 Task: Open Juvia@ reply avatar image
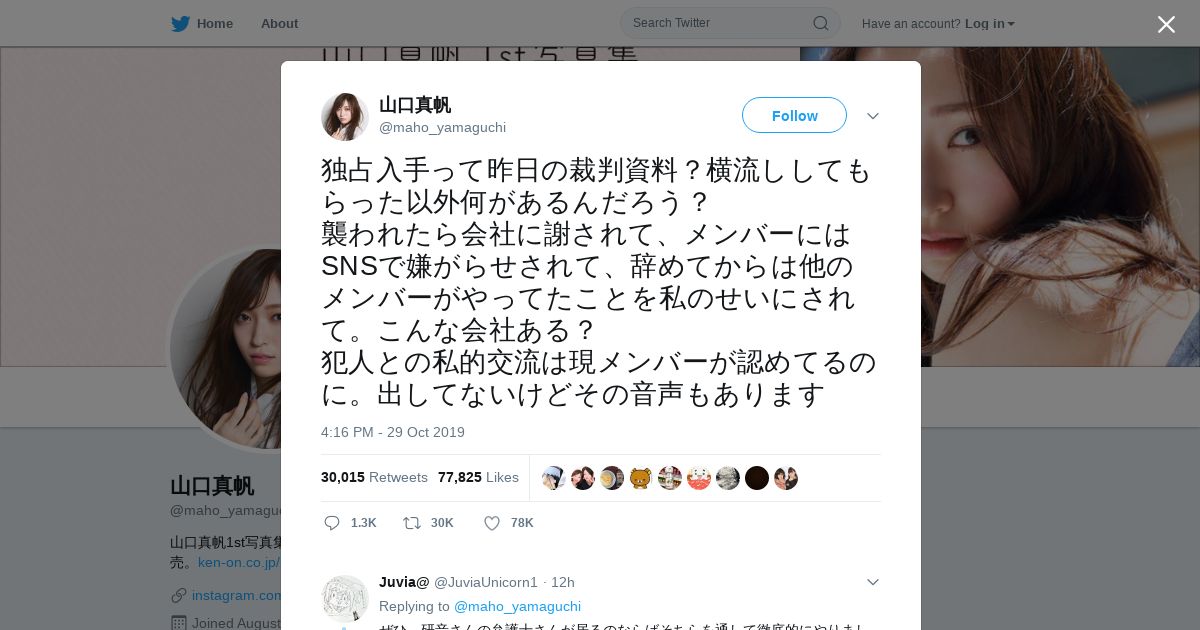[345, 599]
